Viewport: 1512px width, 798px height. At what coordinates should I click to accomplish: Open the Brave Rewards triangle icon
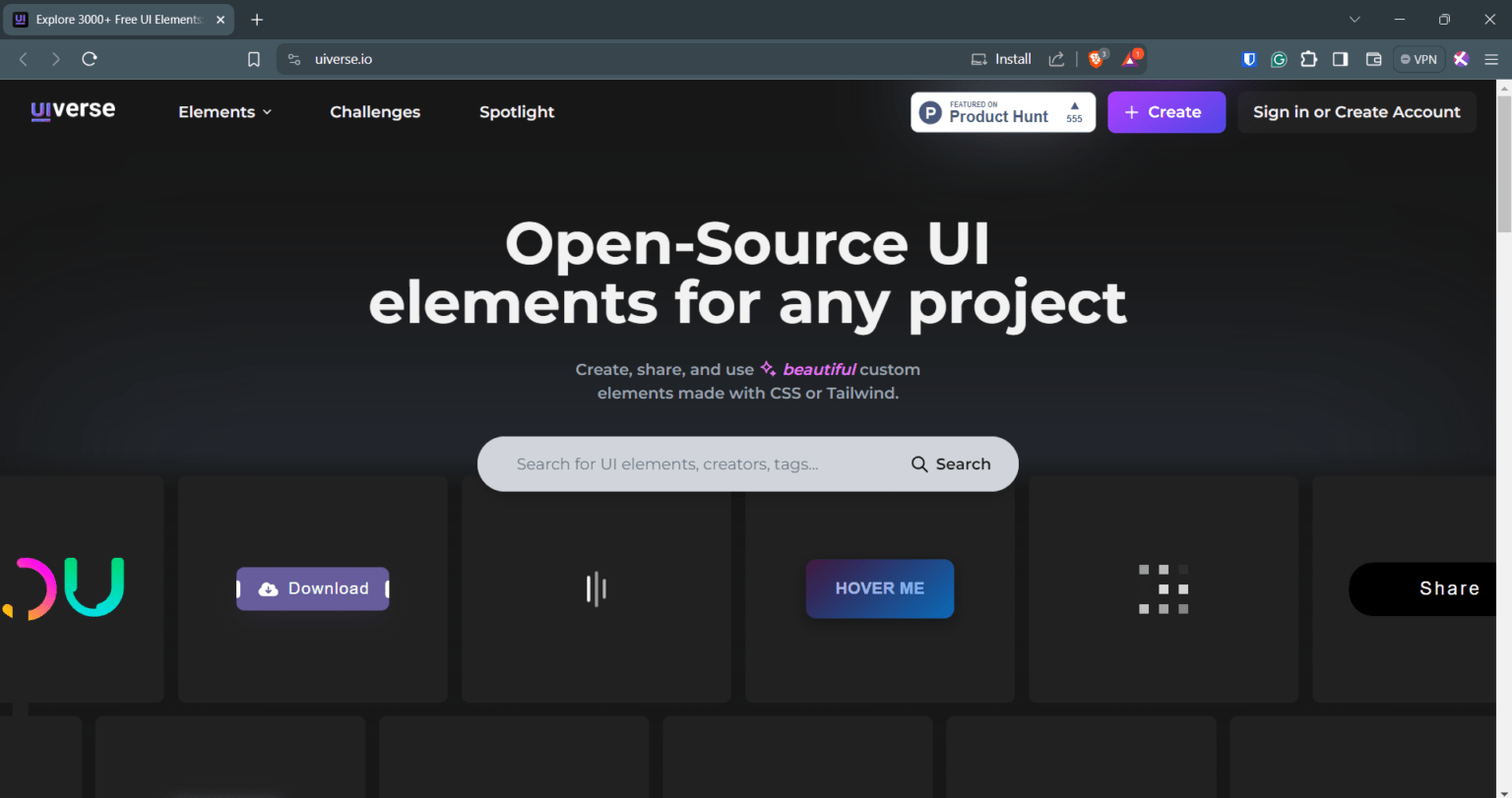[x=1129, y=58]
